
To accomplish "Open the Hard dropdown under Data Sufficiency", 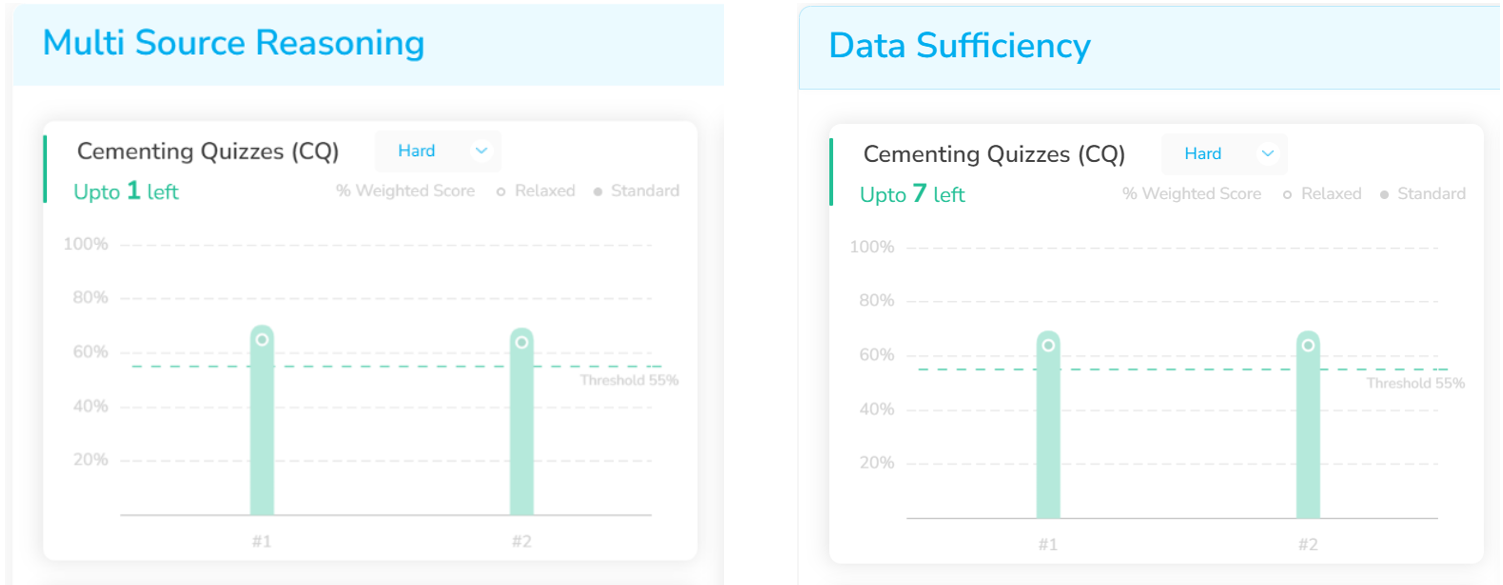I will point(1224,154).
